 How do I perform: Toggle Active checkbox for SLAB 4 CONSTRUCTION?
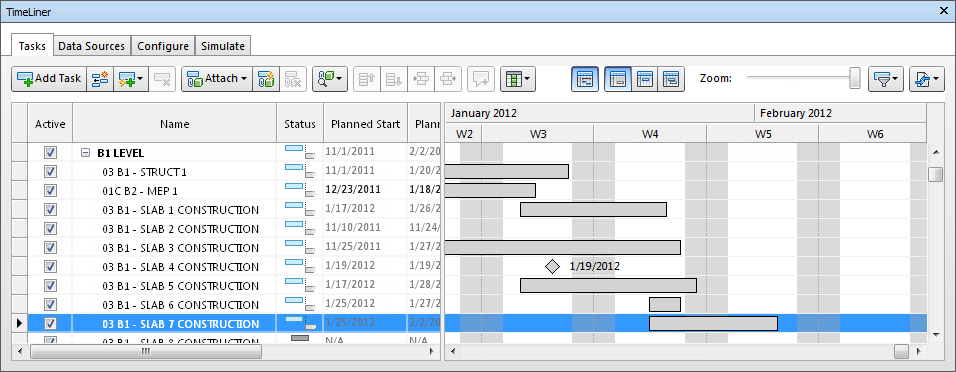pos(50,266)
